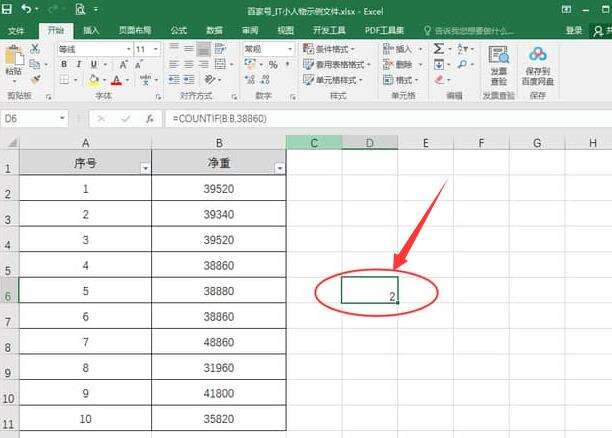Click the Fill down icon
The height and width of the screenshot is (438, 612).
tap(439, 64)
